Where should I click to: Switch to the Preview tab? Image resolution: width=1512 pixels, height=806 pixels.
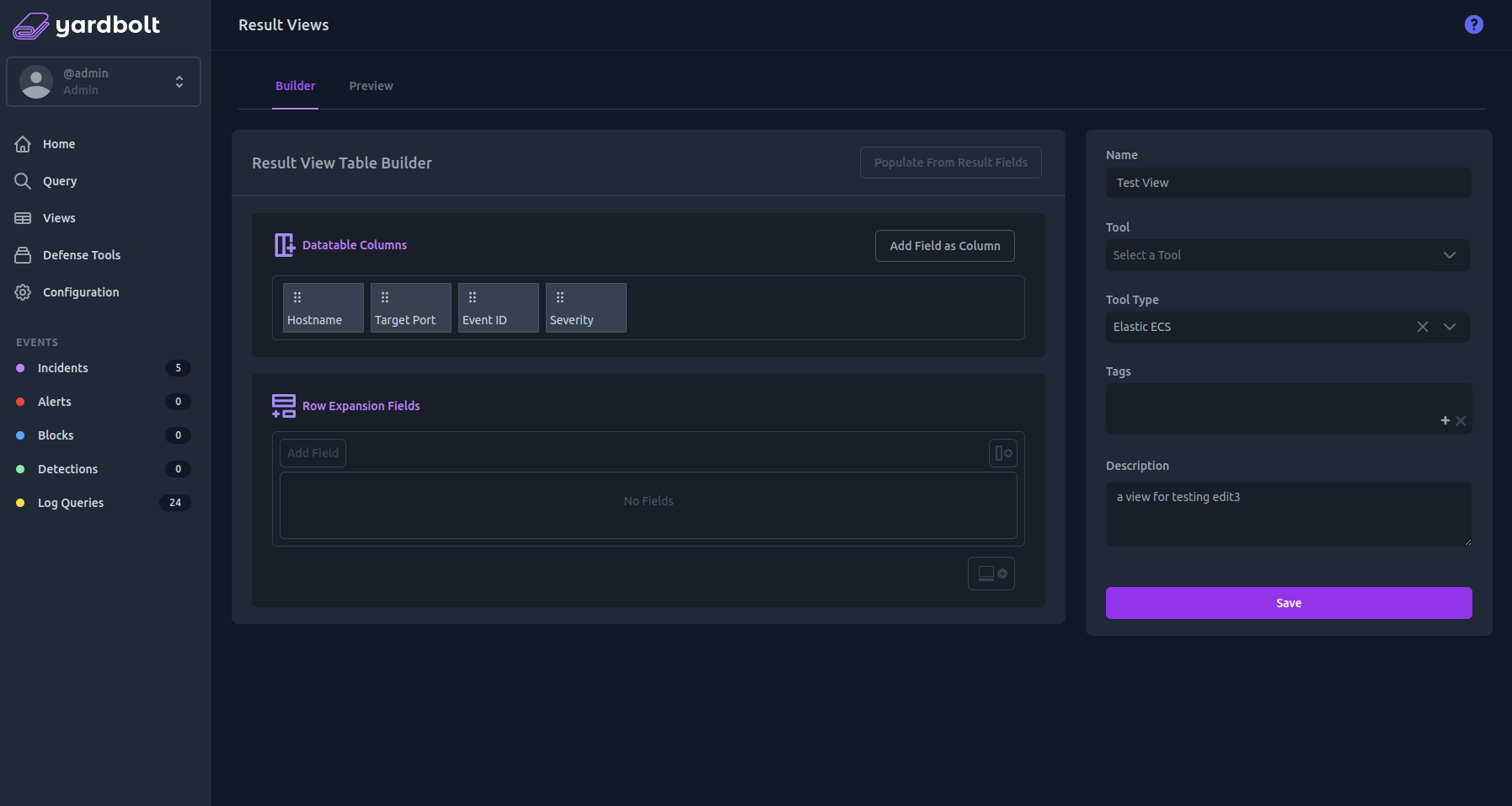tap(371, 86)
